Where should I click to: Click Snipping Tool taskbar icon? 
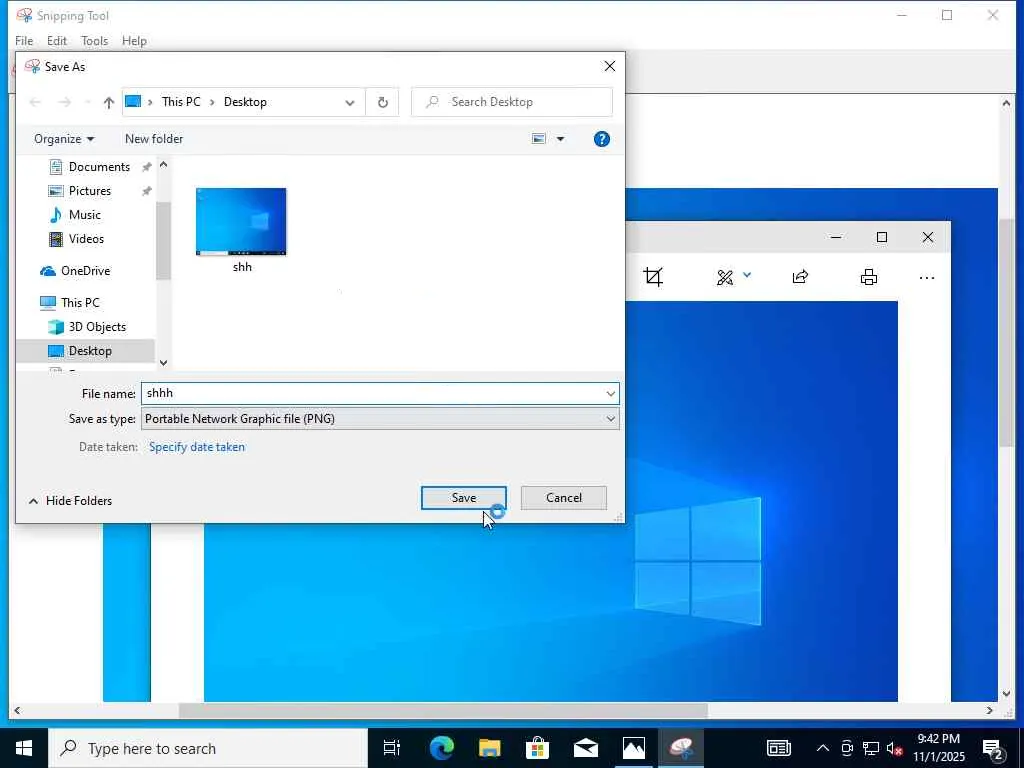point(682,748)
